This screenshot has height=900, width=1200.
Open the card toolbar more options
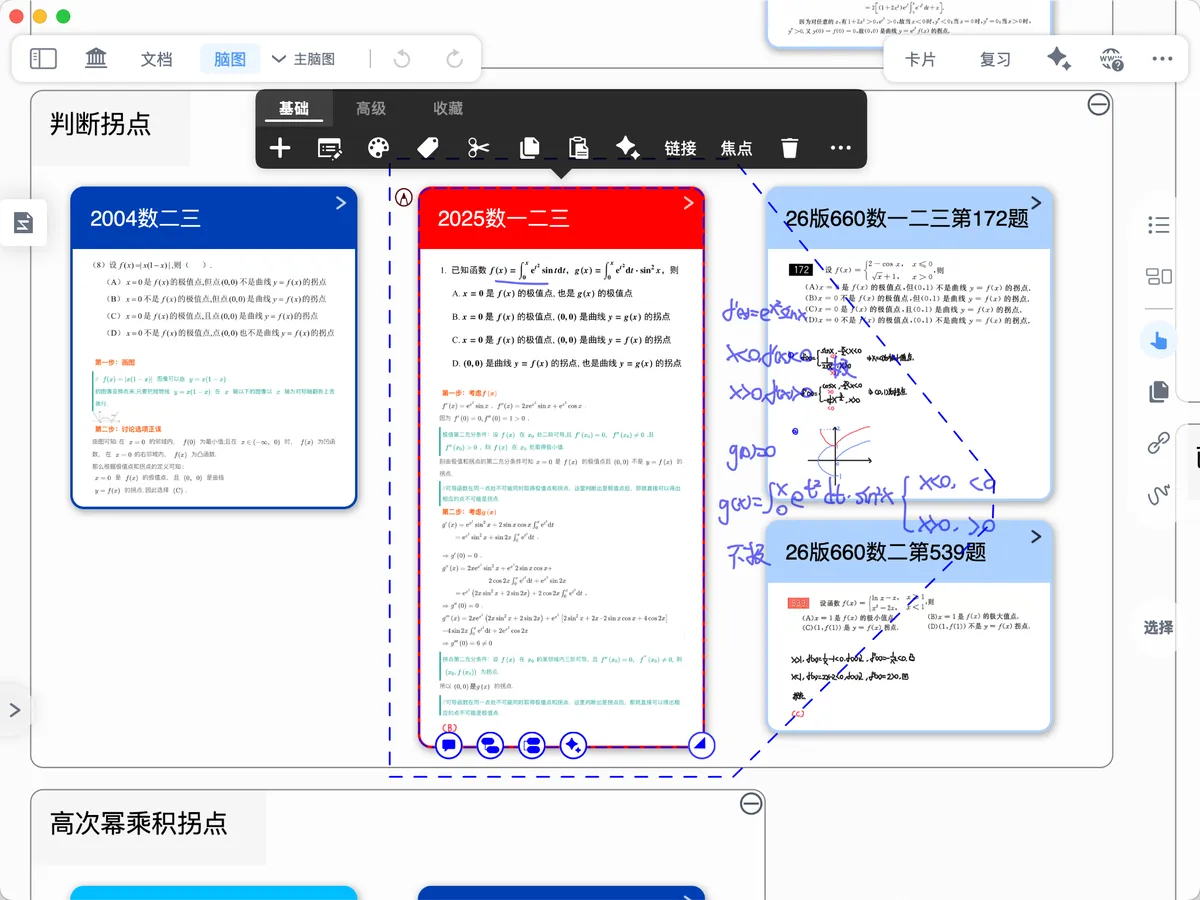(840, 148)
